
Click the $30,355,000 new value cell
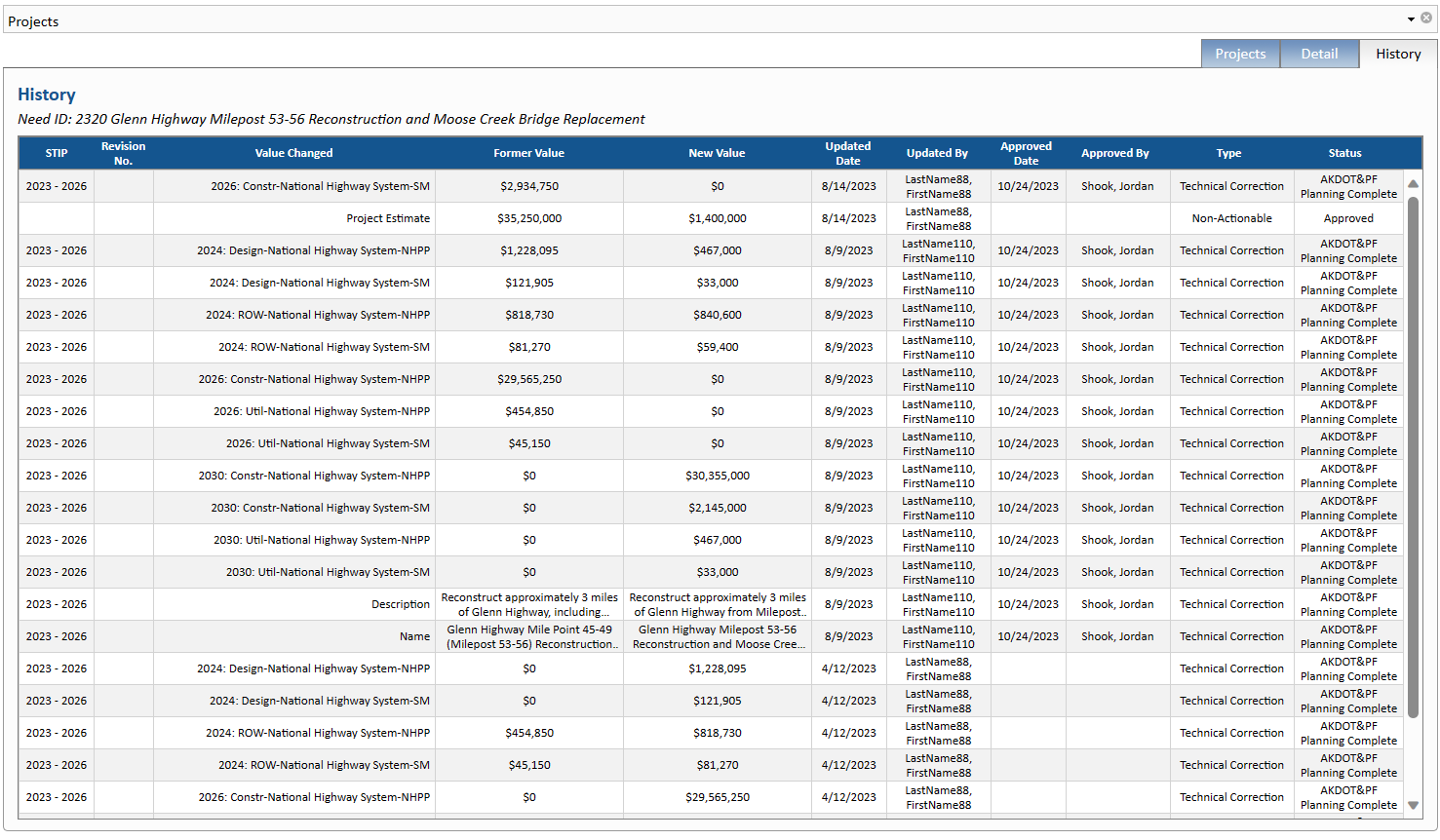click(x=718, y=476)
